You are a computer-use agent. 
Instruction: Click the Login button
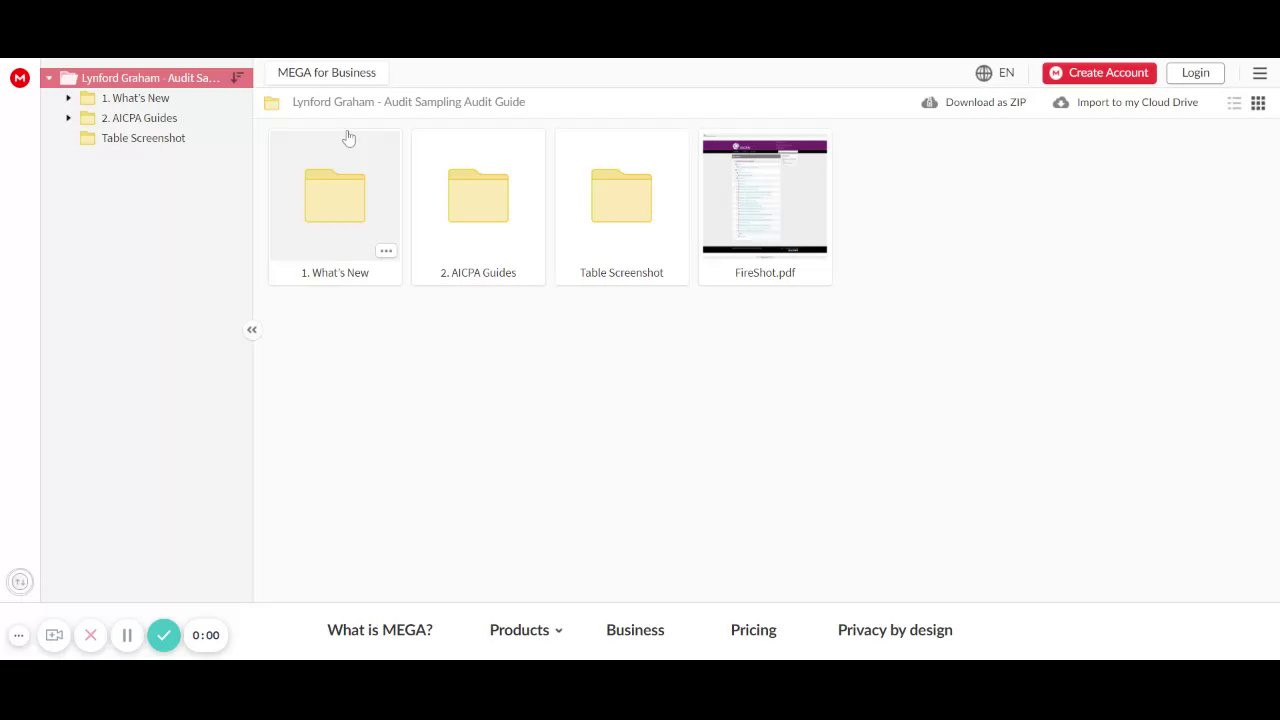(x=1195, y=73)
